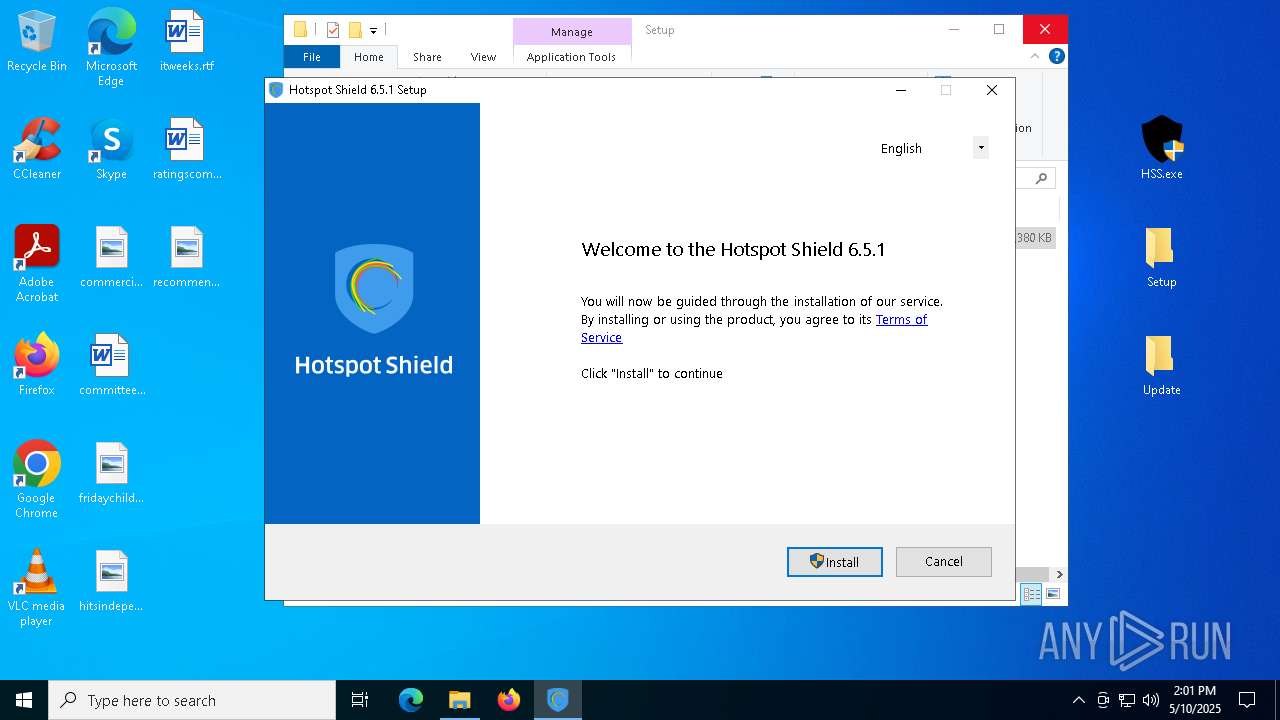This screenshot has width=1280, height=720.
Task: Close the Hotspot Shield Setup dialog
Action: pyautogui.click(x=992, y=90)
